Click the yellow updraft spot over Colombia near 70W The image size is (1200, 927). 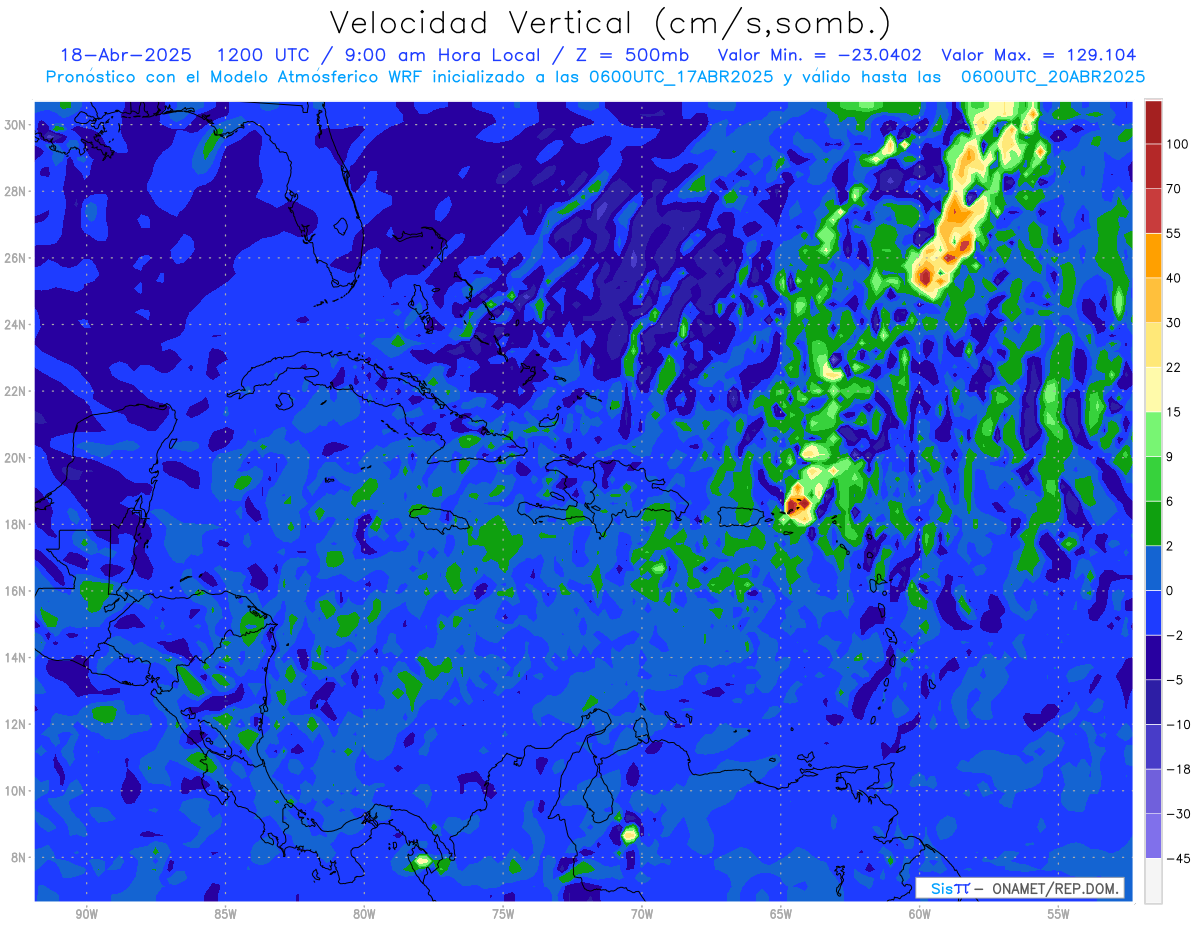pos(629,833)
